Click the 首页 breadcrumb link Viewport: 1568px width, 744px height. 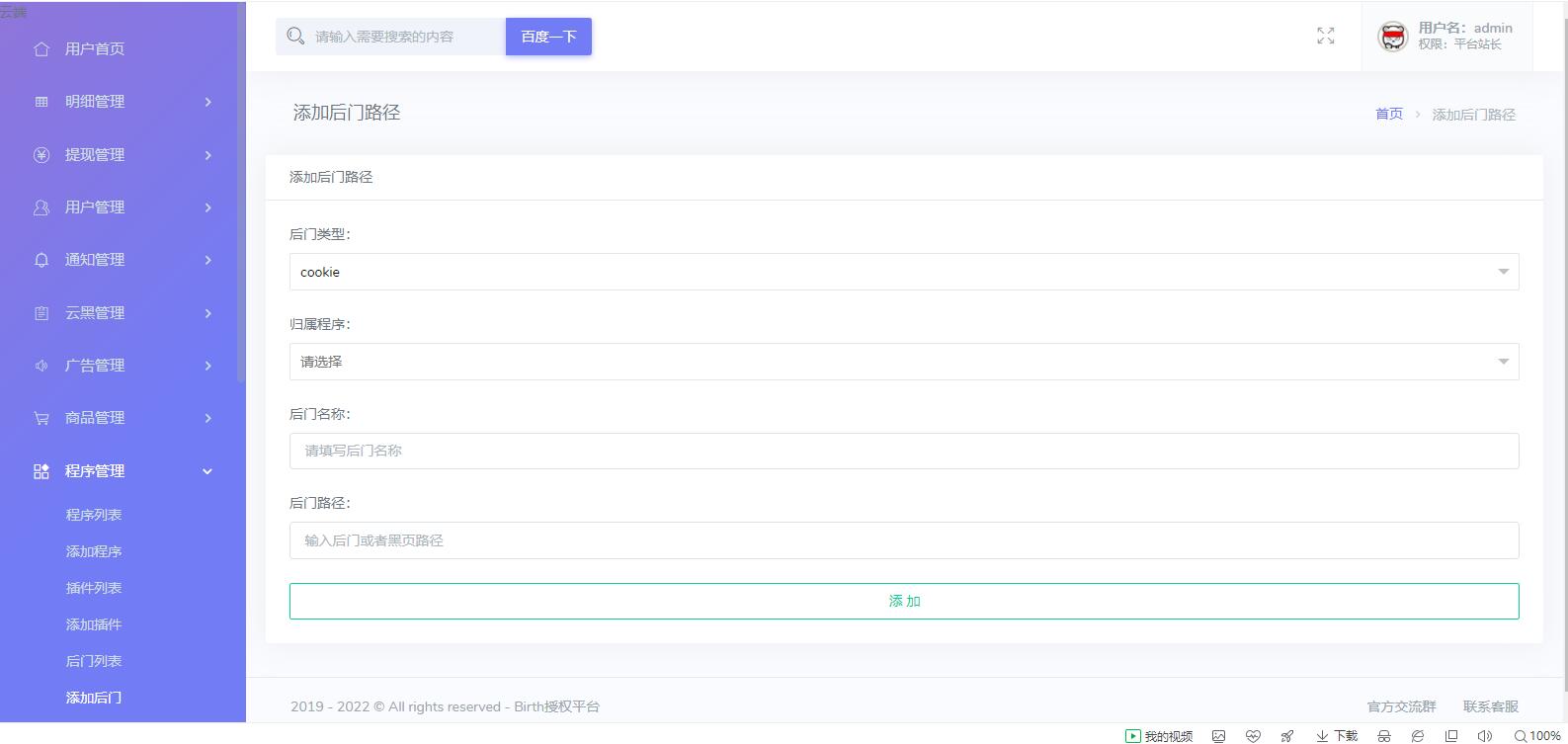[x=1388, y=115]
